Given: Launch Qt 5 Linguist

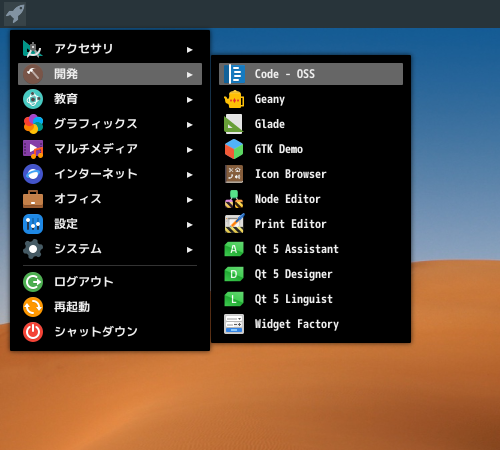Looking at the screenshot, I should pyautogui.click(x=311, y=299).
